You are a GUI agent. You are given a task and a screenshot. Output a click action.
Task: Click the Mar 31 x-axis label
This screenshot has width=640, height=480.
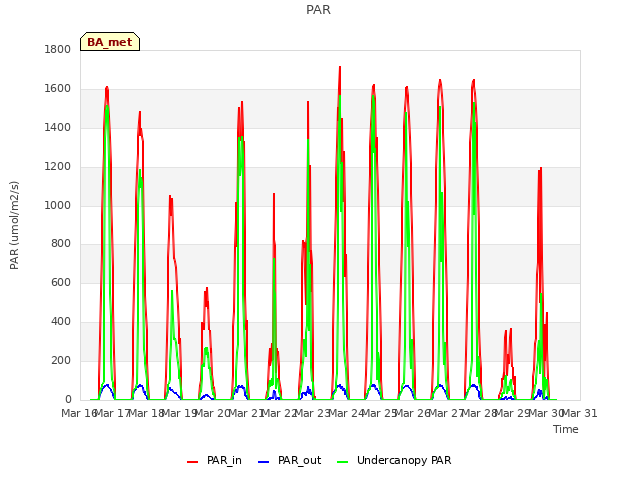pyautogui.click(x=580, y=413)
